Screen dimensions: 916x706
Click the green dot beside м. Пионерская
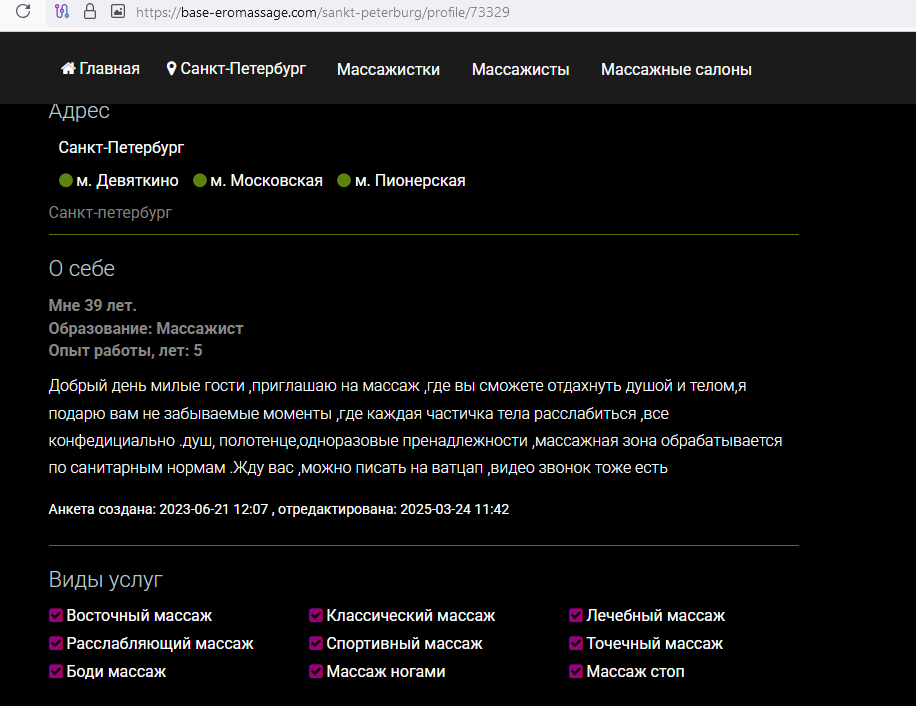tap(344, 181)
